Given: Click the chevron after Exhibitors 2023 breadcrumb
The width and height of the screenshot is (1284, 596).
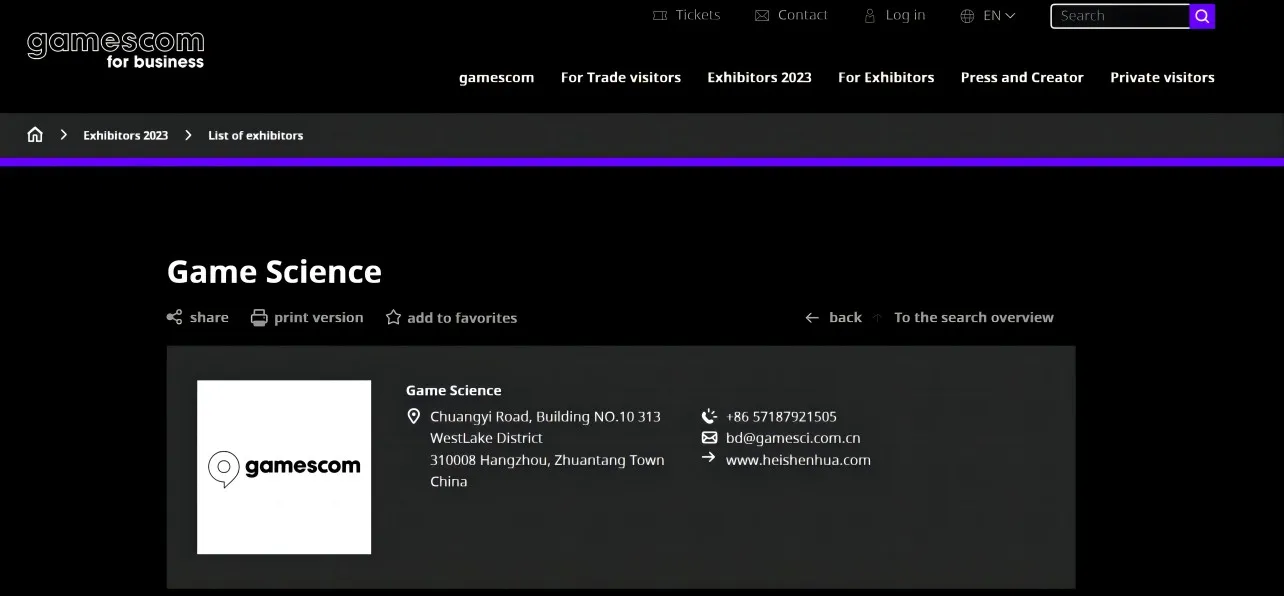Looking at the screenshot, I should coord(188,134).
